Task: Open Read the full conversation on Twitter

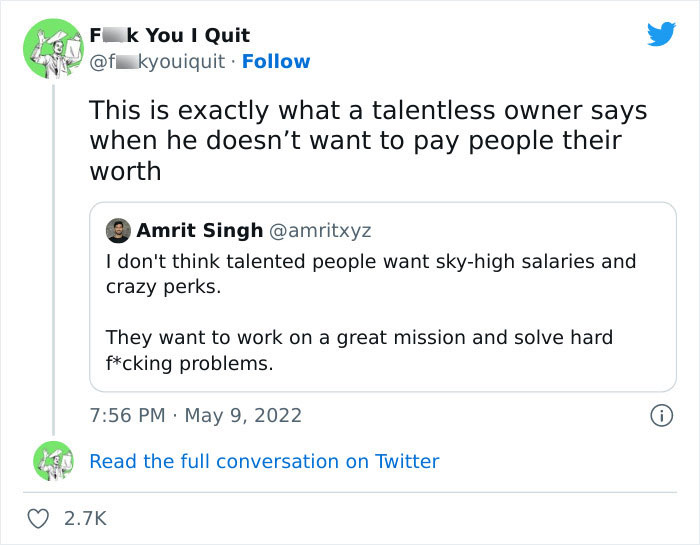Action: 264,461
